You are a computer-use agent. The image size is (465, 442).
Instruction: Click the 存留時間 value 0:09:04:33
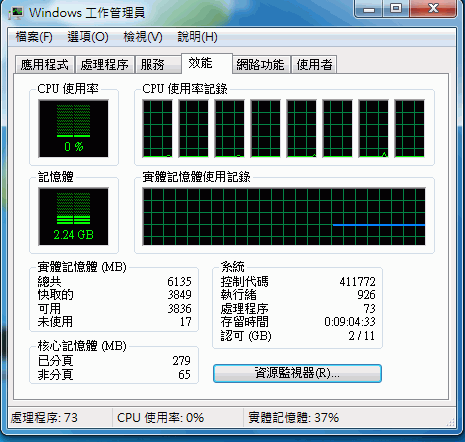pyautogui.click(x=350, y=322)
